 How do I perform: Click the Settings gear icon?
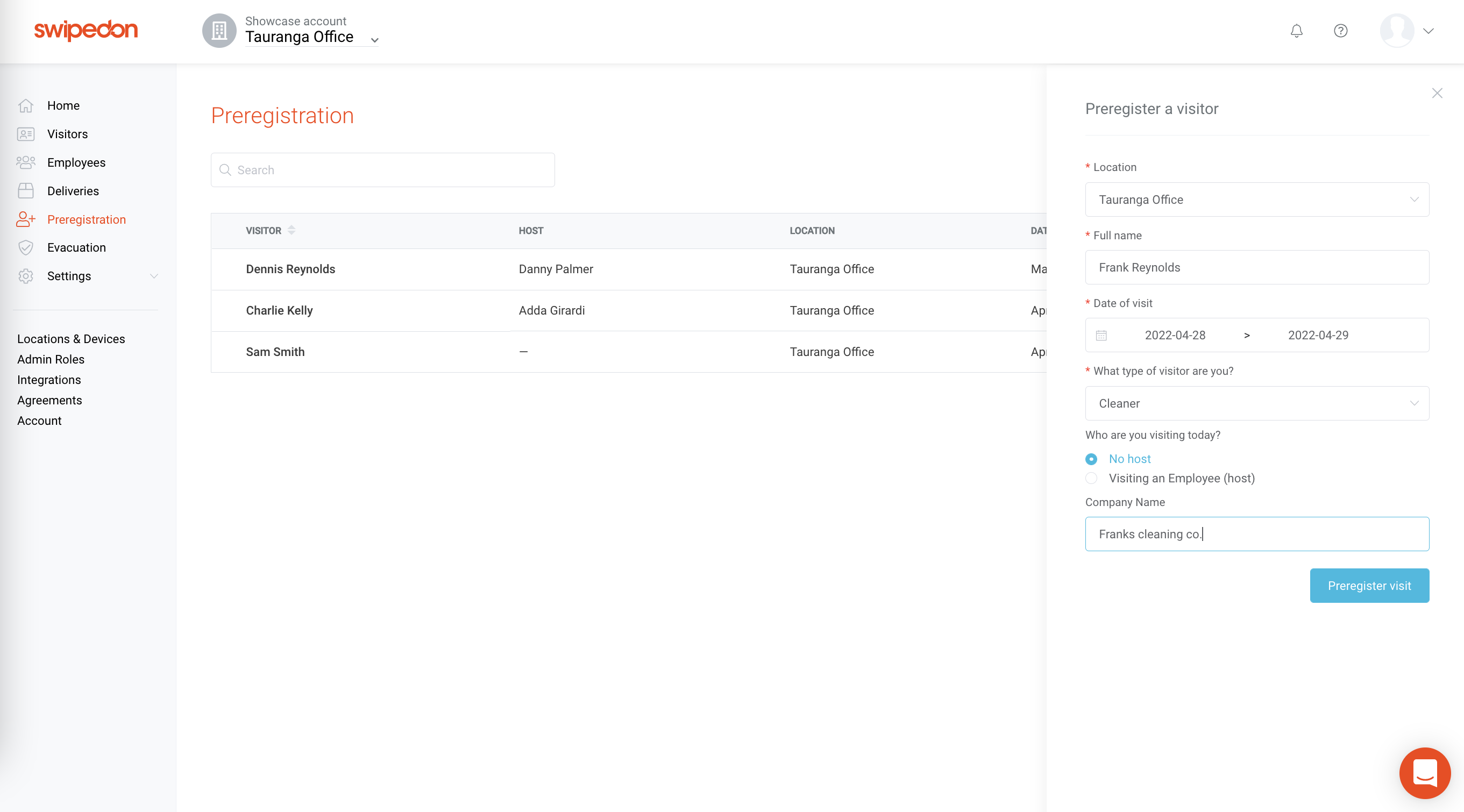(26, 276)
